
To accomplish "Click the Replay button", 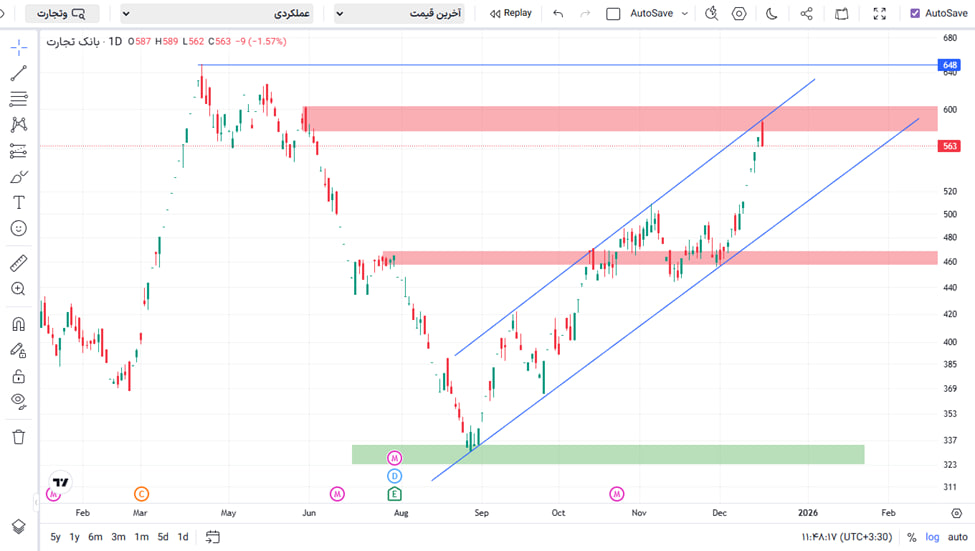I will tap(511, 13).
